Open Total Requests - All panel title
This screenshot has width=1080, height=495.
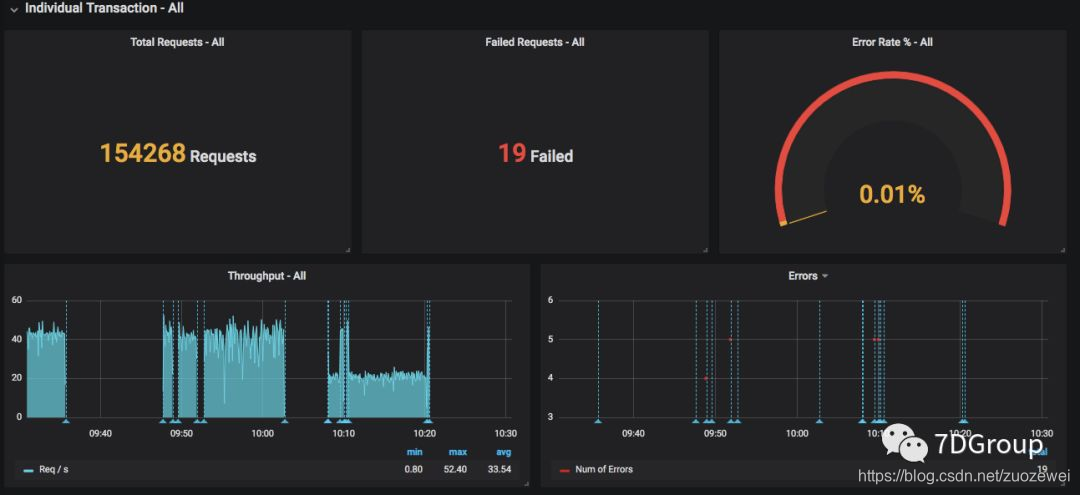pyautogui.click(x=177, y=42)
